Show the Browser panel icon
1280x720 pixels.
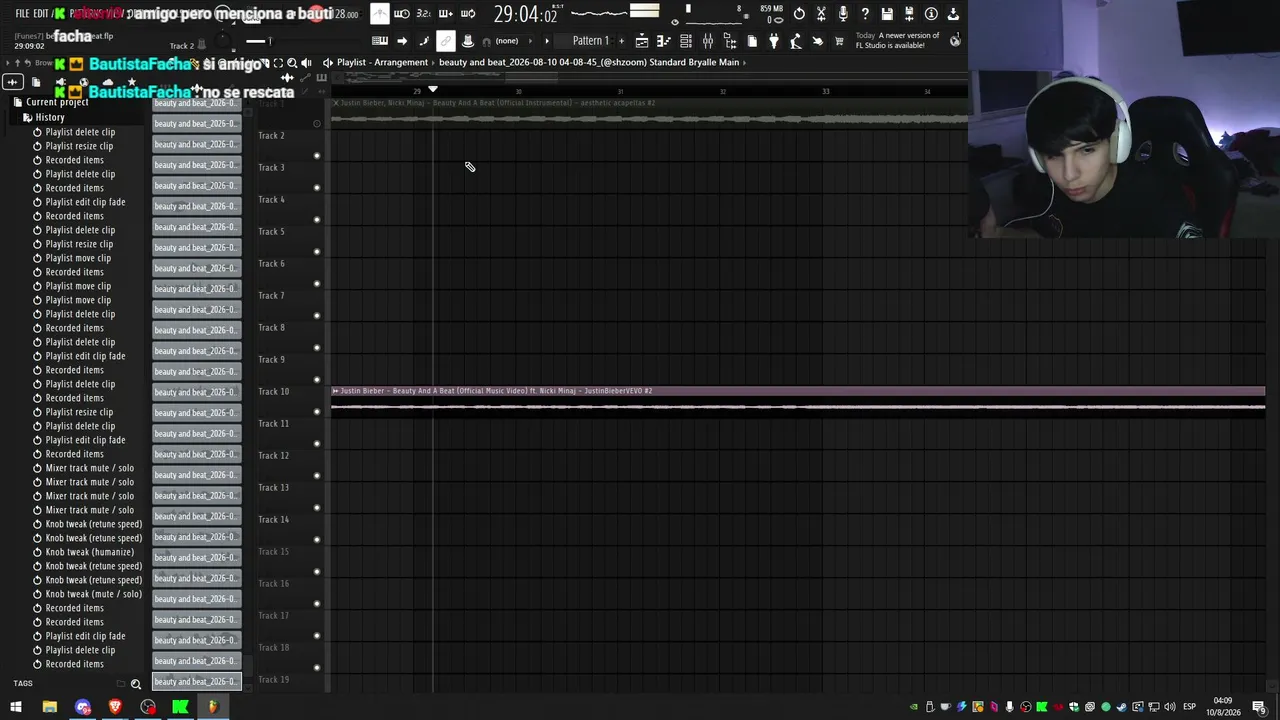coord(730,41)
